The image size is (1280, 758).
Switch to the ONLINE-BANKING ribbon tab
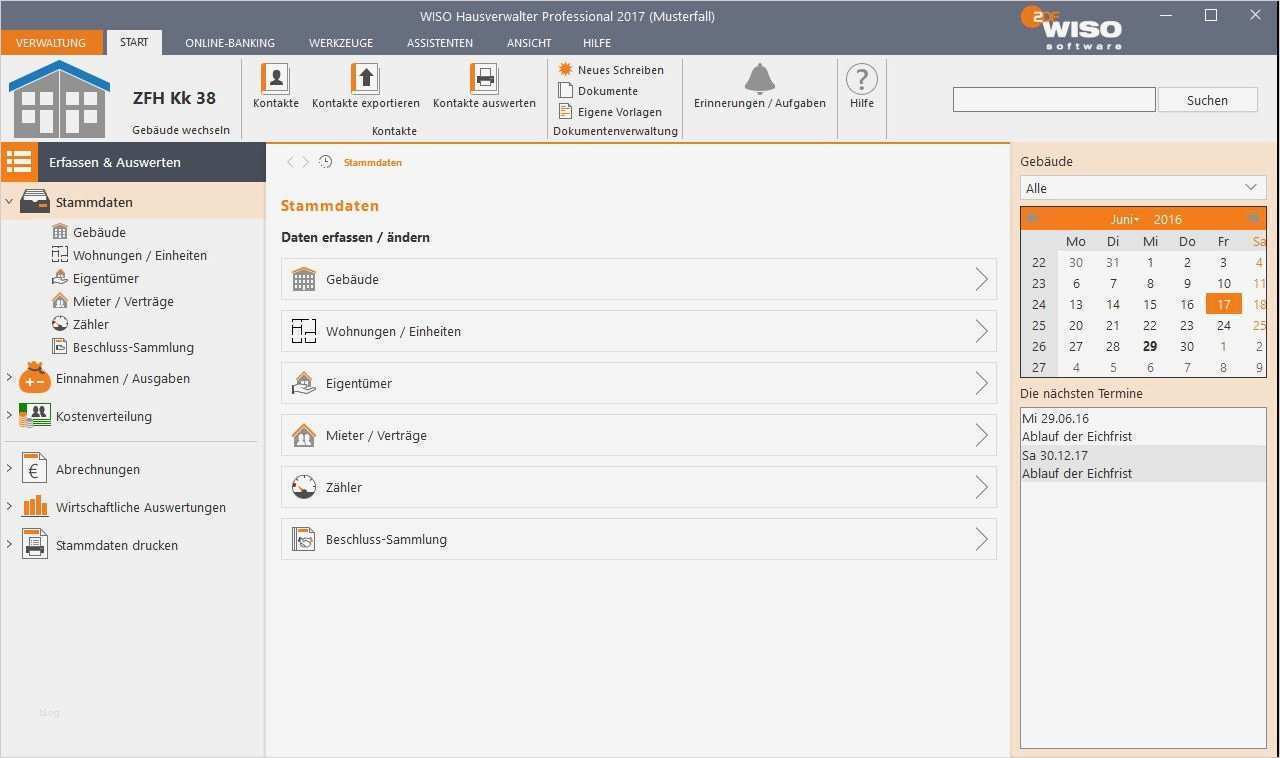coord(229,43)
